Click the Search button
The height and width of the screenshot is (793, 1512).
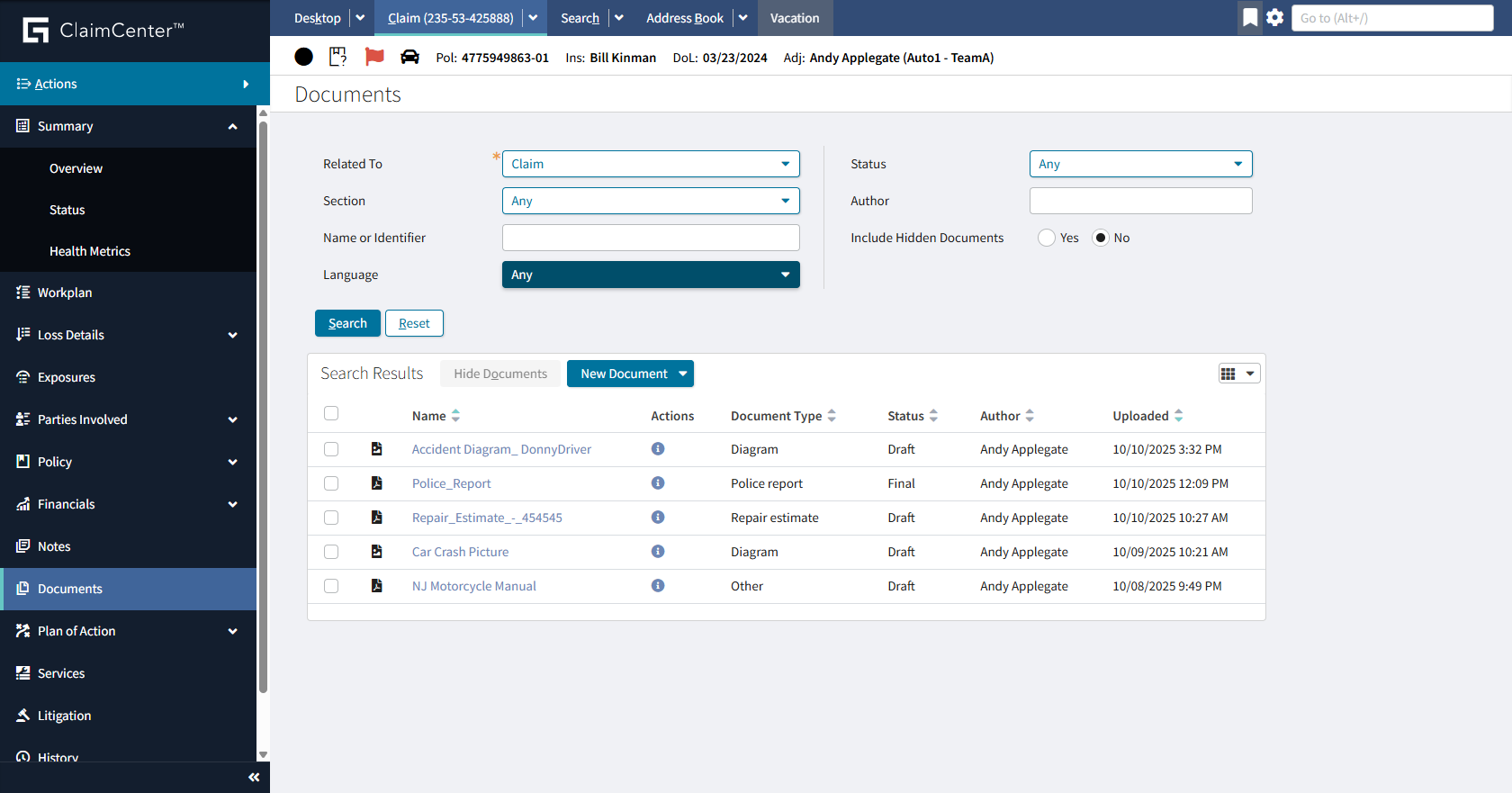(347, 323)
